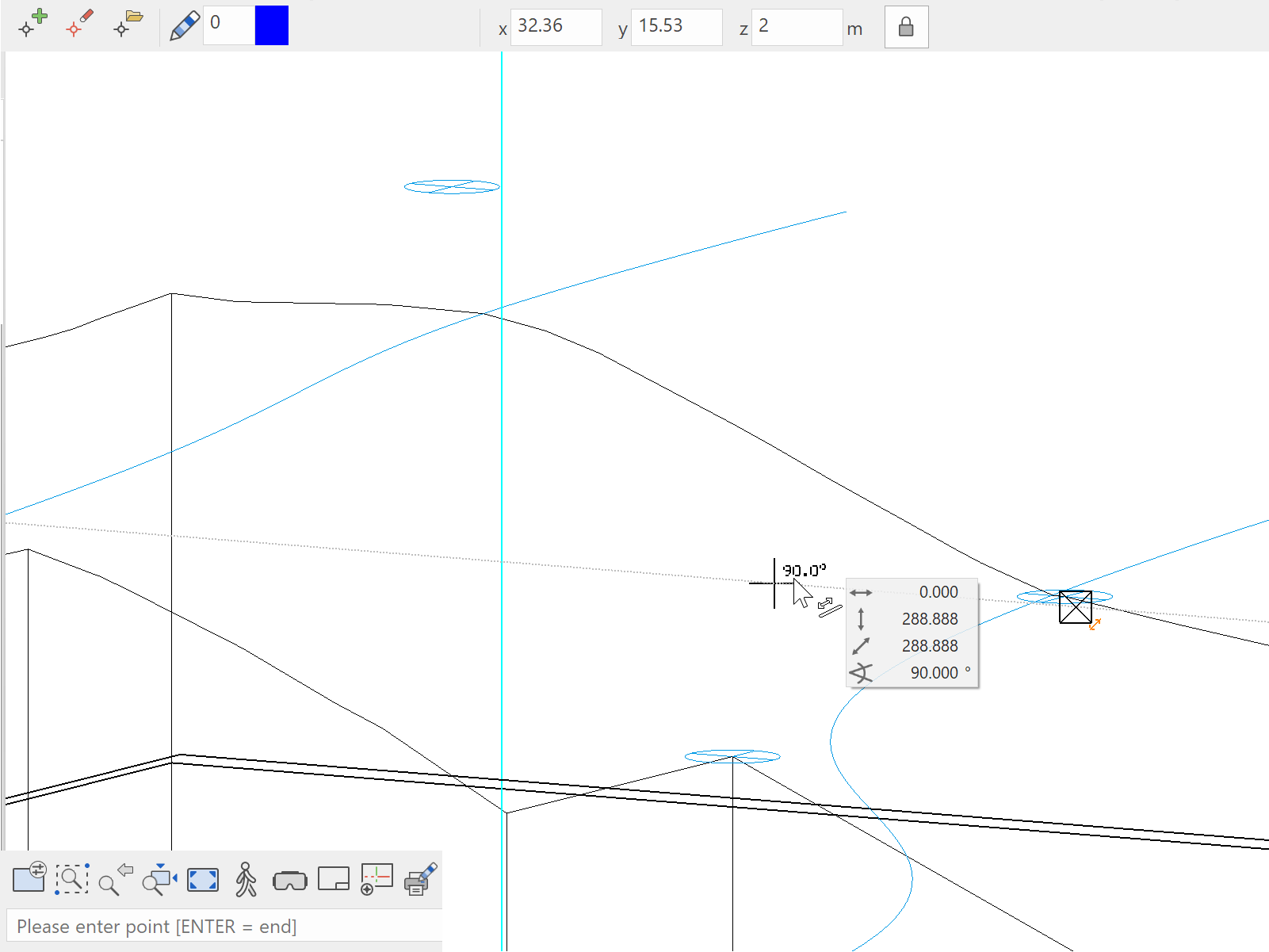Viewport: 1269px width, 952px height.
Task: Toggle the coordinate lock button
Action: click(x=906, y=28)
